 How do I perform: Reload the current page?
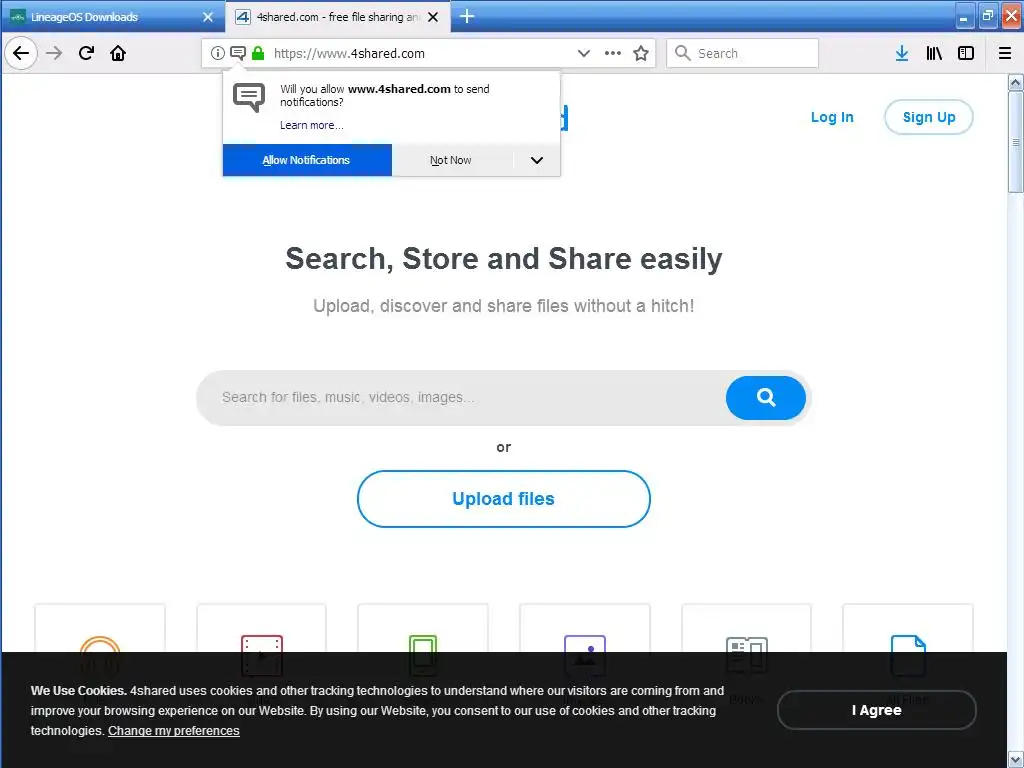click(x=86, y=54)
